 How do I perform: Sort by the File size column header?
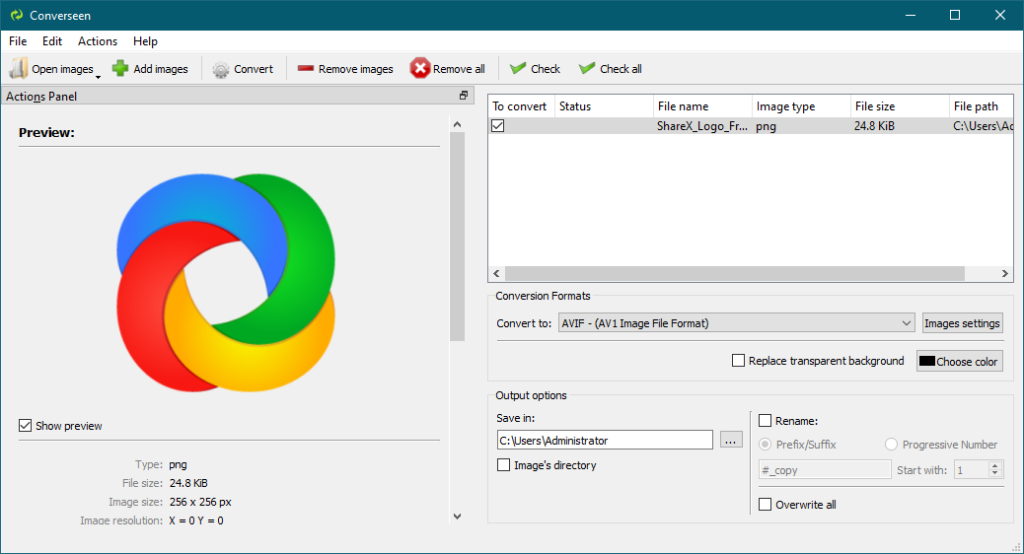(899, 106)
